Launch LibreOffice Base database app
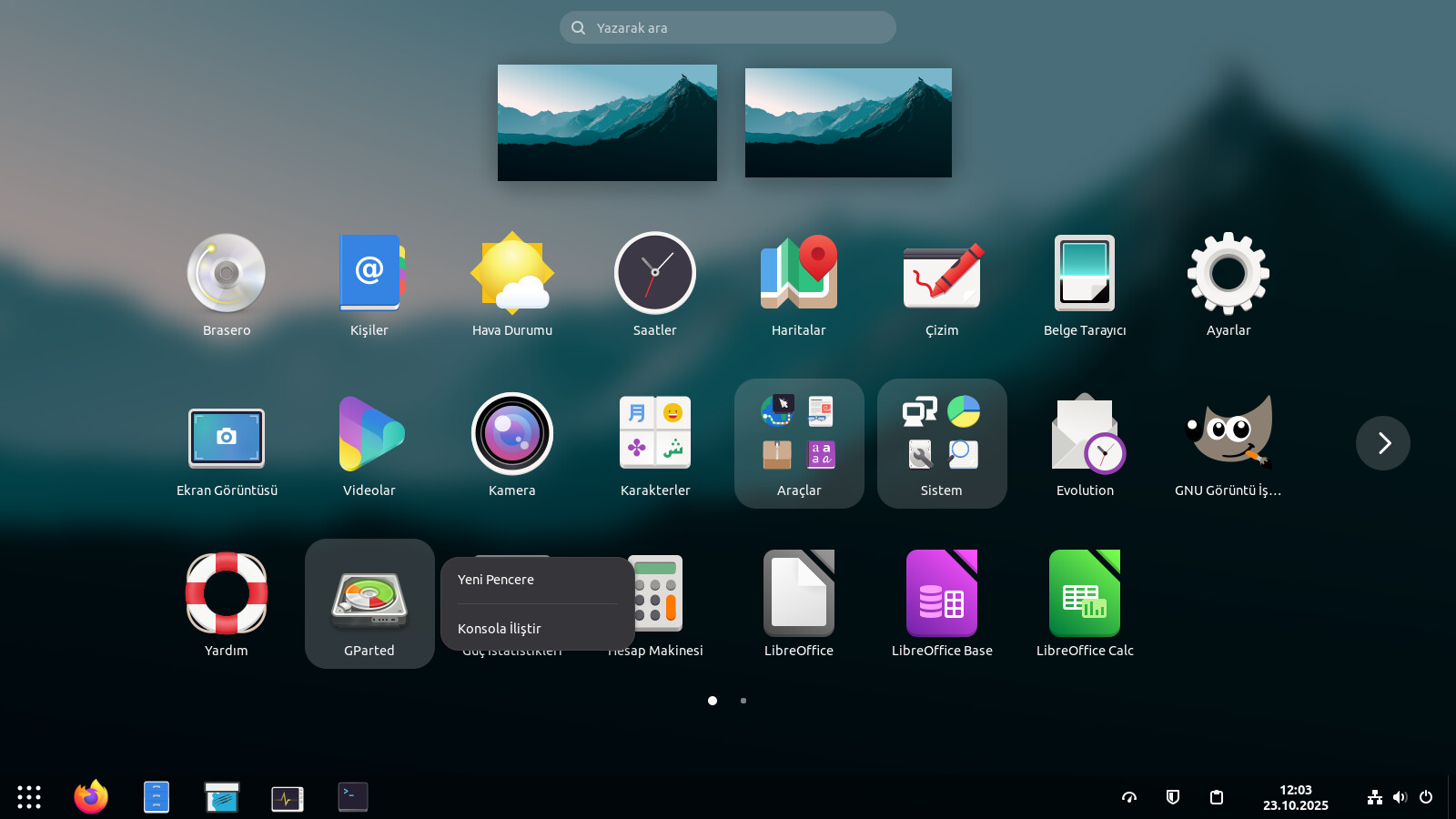 point(942,594)
